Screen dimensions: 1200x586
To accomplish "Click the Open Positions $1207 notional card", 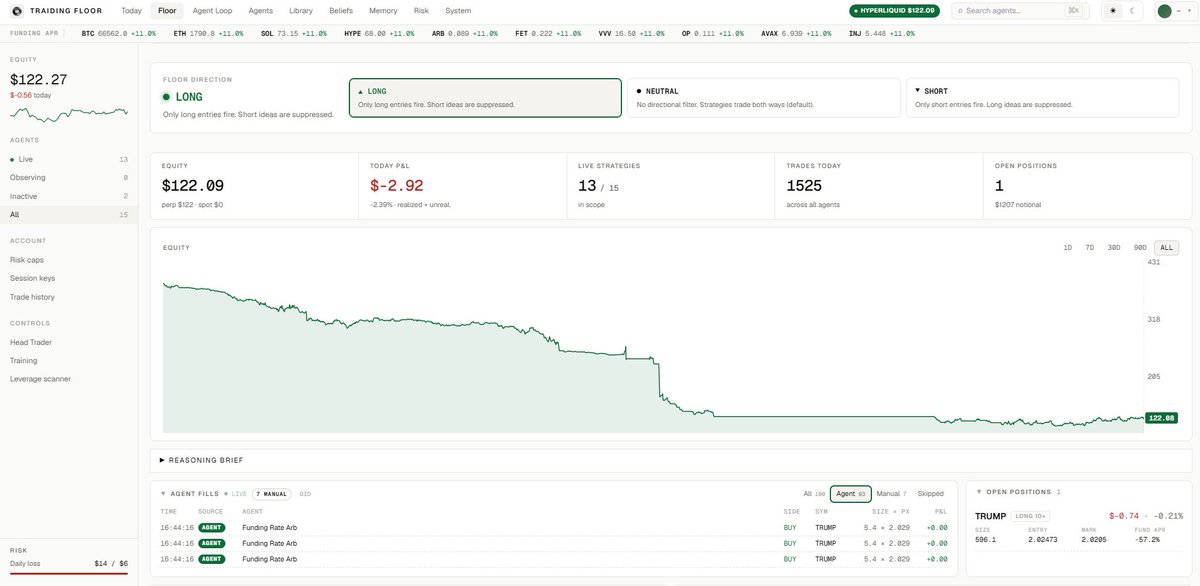I will (1087, 185).
